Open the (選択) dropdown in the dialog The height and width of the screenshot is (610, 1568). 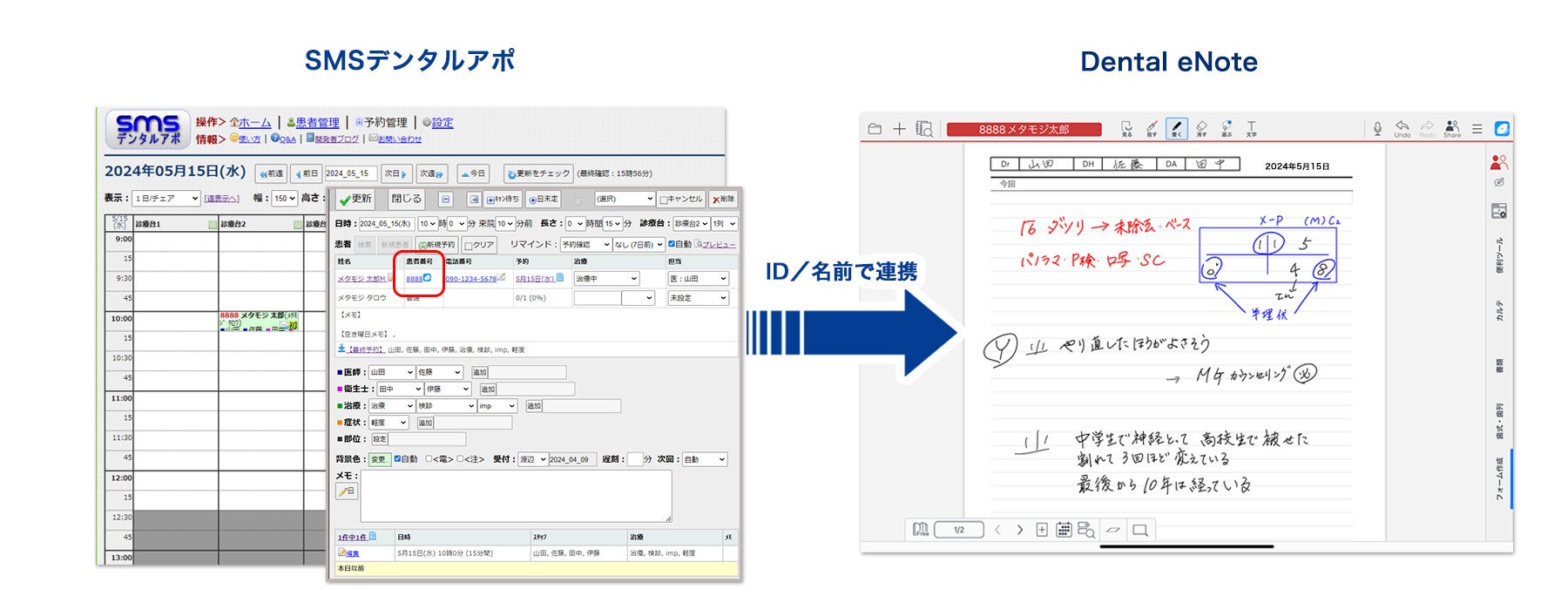(624, 200)
